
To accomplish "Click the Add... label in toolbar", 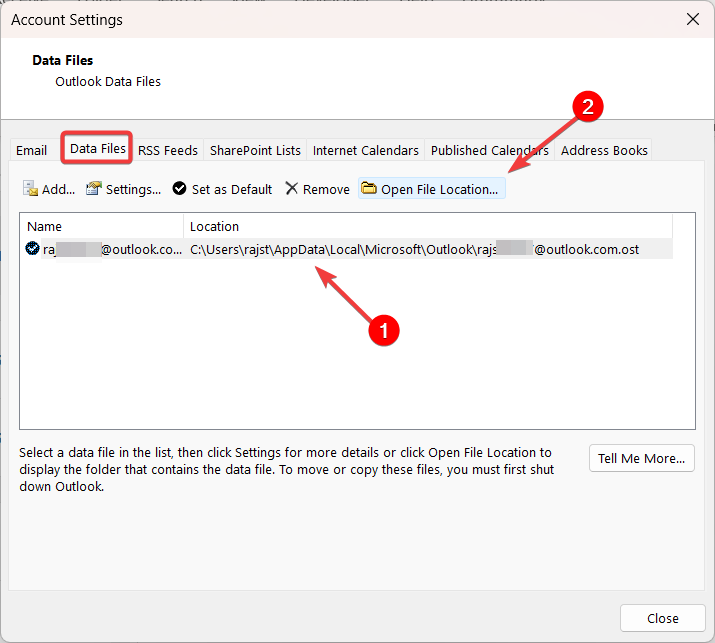I will coord(58,189).
